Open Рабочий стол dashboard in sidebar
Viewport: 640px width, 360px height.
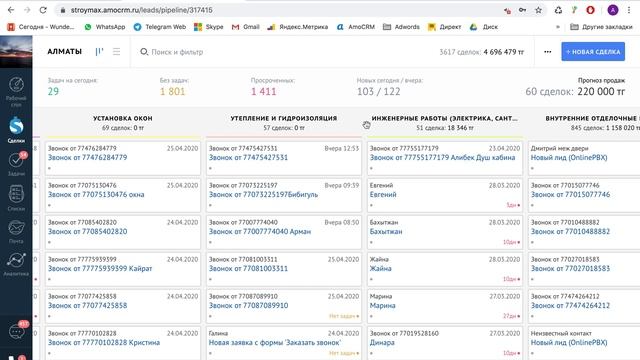click(x=16, y=92)
